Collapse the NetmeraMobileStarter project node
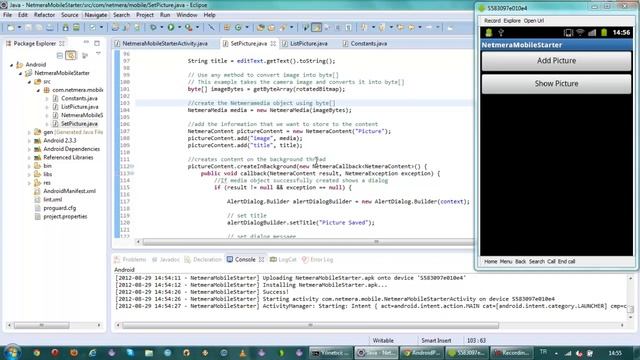 20,73
